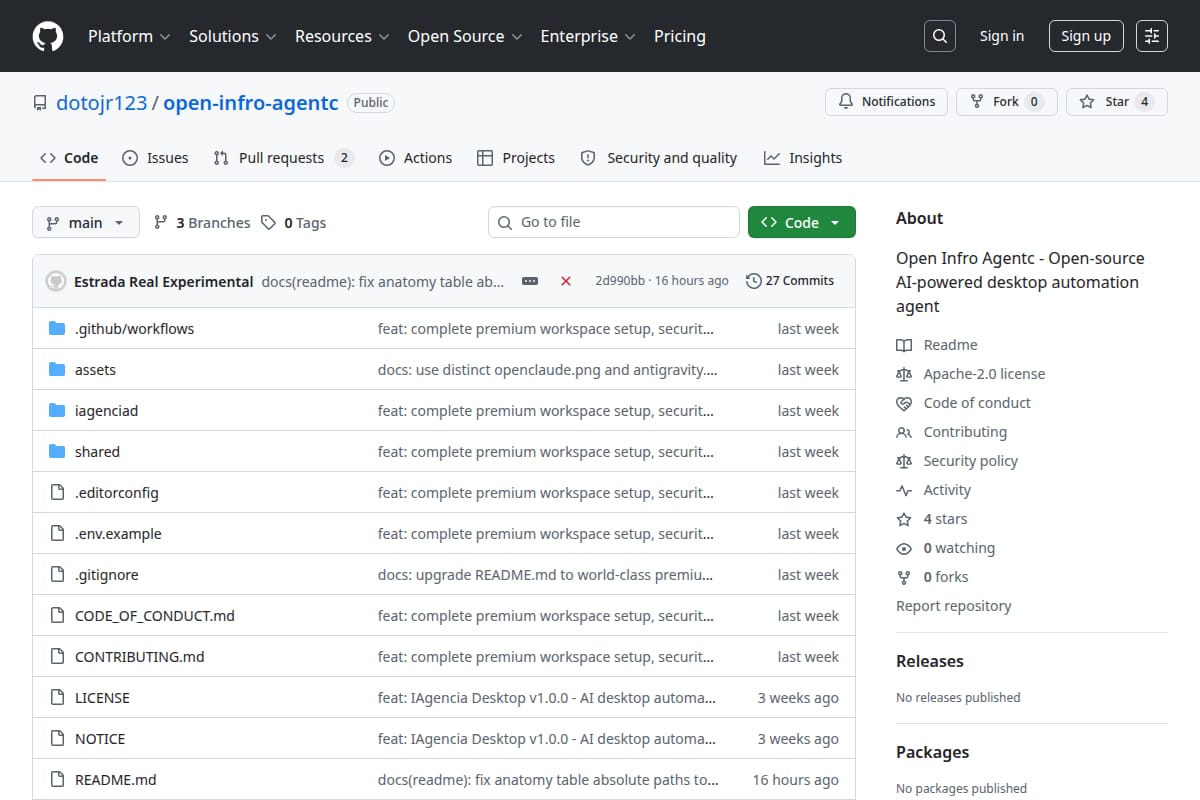Click the tag icon beside 0 Tags
The height and width of the screenshot is (800, 1200).
(268, 223)
